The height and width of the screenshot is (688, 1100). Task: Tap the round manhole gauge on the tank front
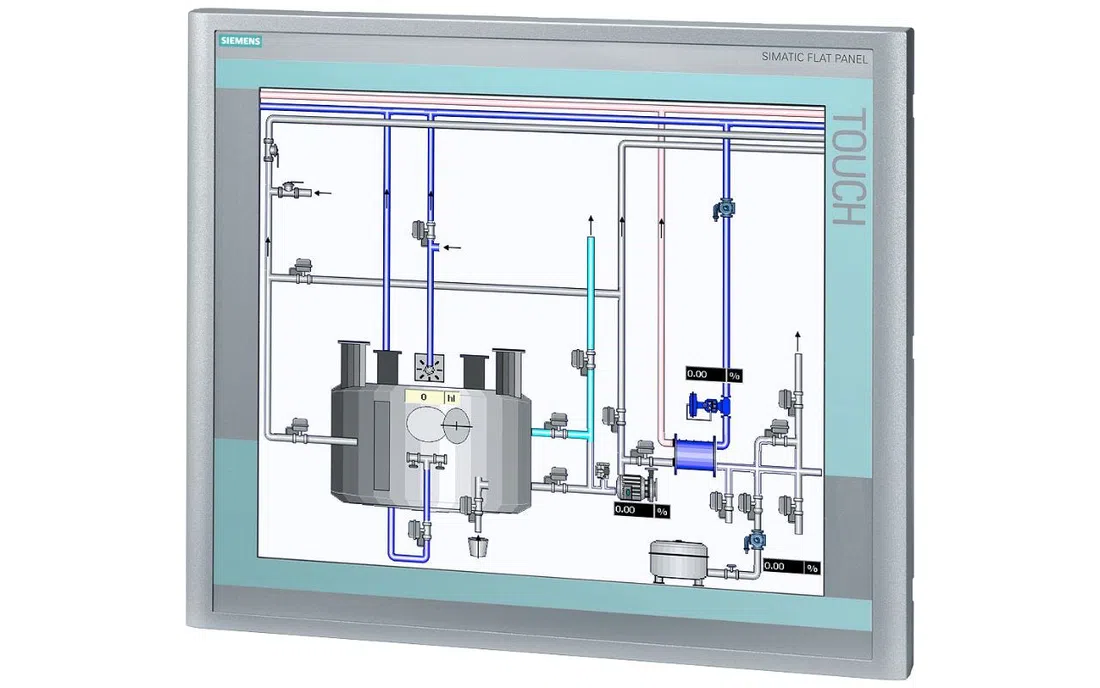click(457, 425)
